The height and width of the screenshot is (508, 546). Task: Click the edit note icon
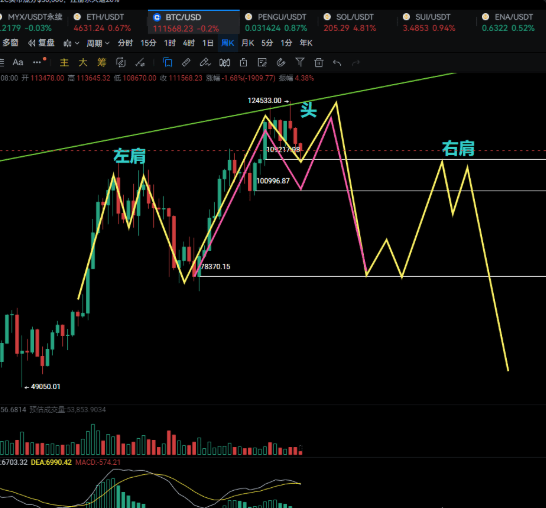tap(262, 63)
